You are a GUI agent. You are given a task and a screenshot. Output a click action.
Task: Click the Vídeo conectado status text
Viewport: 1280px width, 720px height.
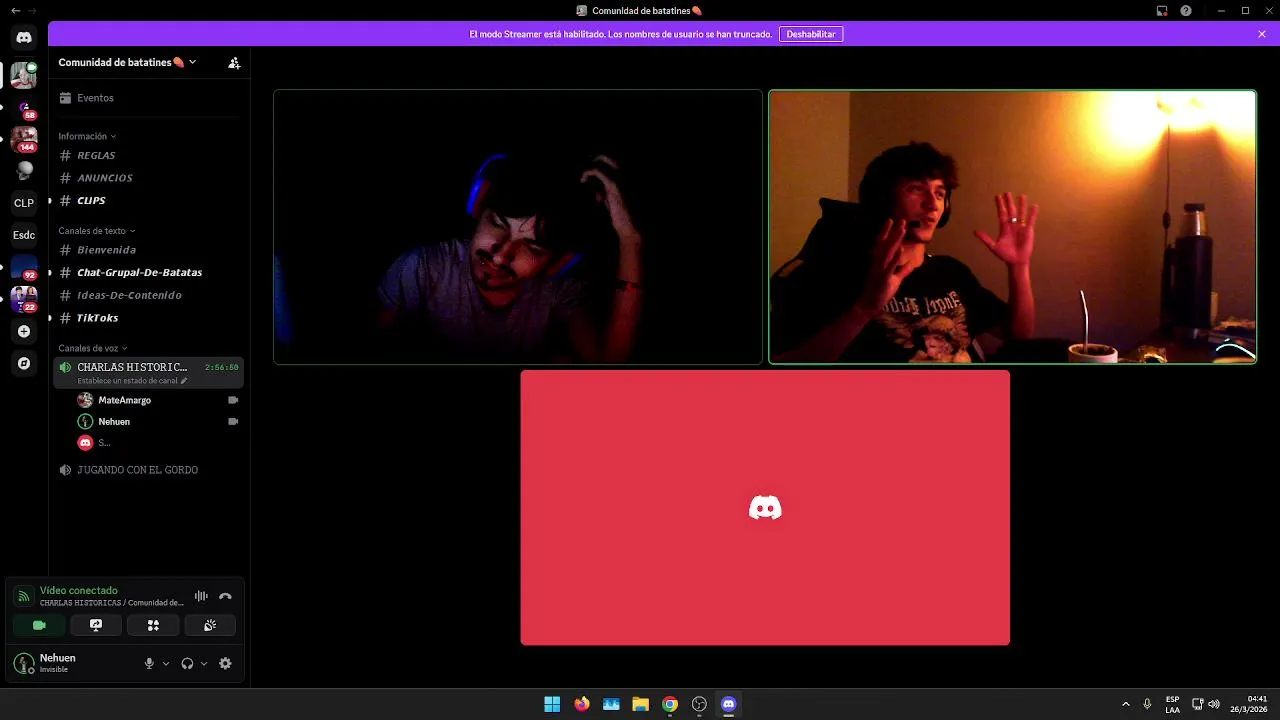(x=79, y=590)
